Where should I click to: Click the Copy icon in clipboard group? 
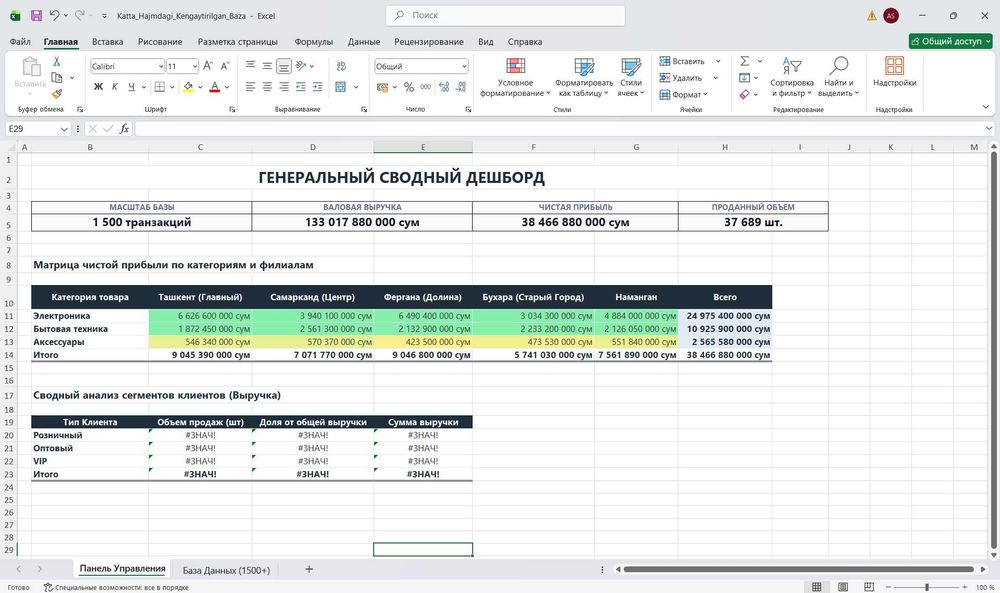[x=57, y=78]
